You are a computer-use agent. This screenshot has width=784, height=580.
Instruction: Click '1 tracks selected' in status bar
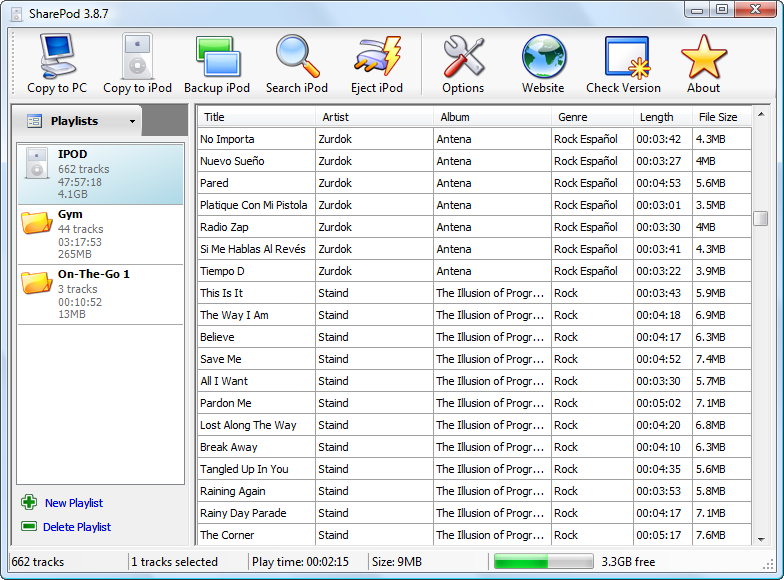(x=174, y=562)
